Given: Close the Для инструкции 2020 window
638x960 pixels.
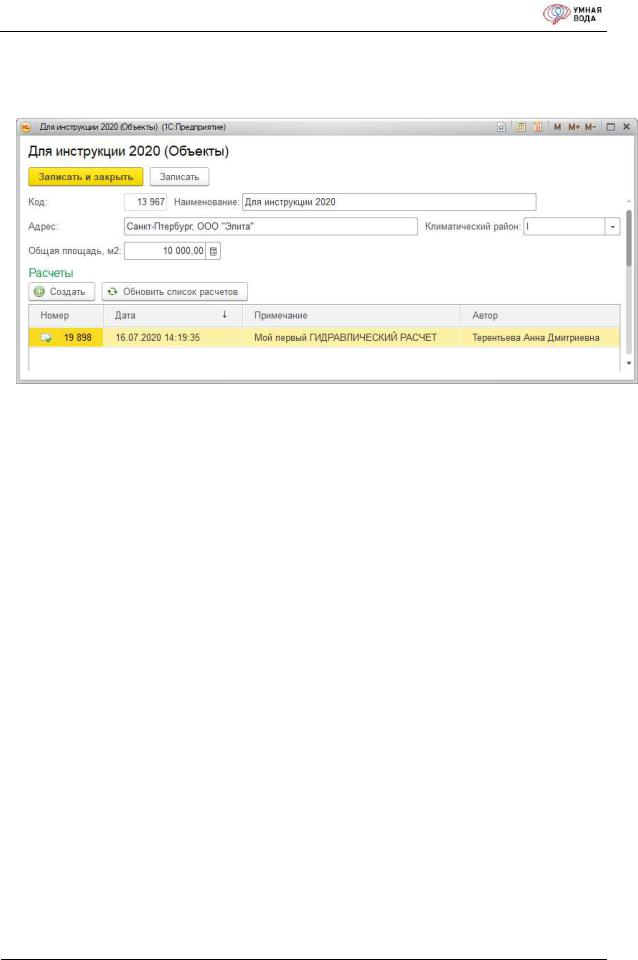Looking at the screenshot, I should click(626, 127).
